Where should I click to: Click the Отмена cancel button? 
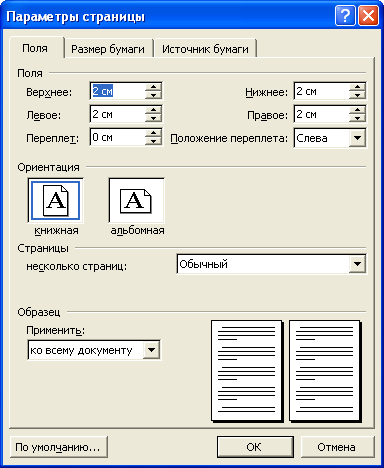pyautogui.click(x=337, y=447)
